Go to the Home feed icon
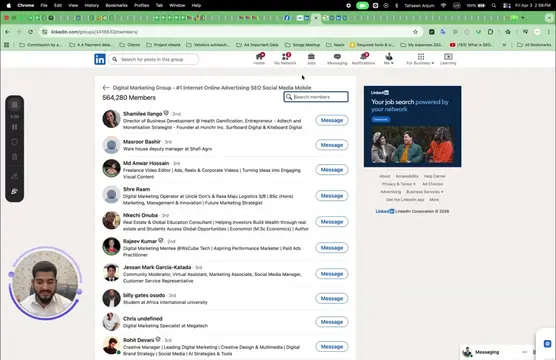This screenshot has height=360, width=556. (260, 59)
